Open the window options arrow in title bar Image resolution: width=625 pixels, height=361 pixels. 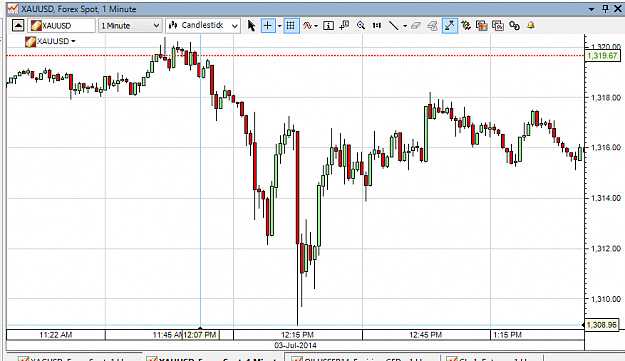click(592, 9)
